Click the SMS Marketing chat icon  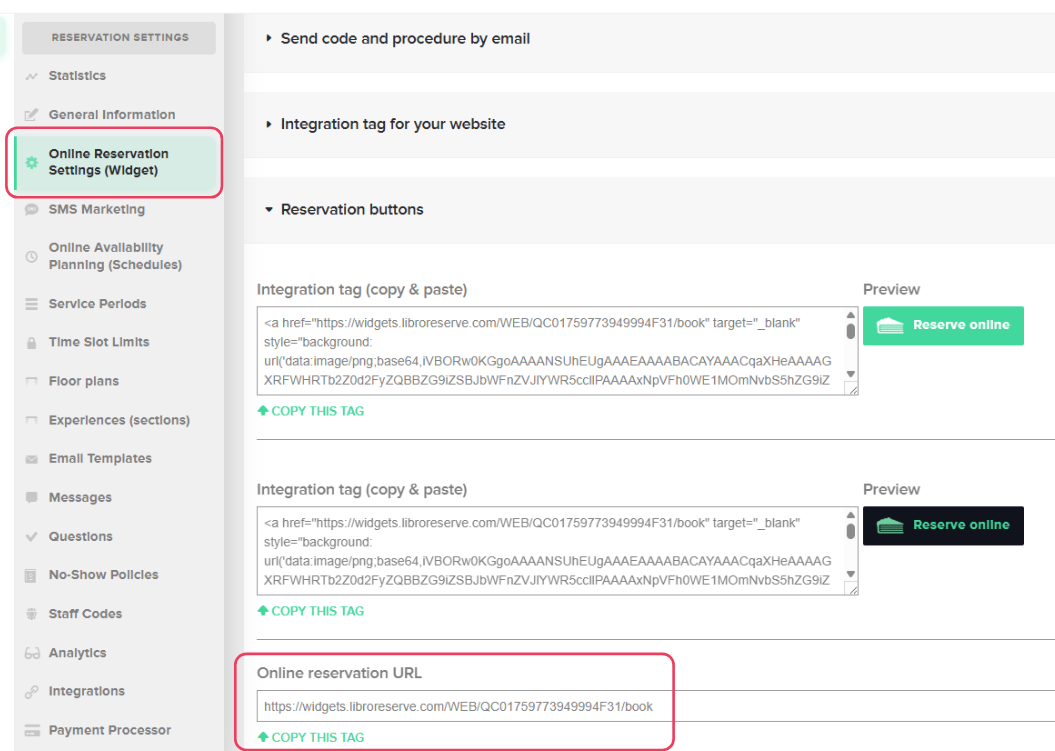(x=31, y=209)
